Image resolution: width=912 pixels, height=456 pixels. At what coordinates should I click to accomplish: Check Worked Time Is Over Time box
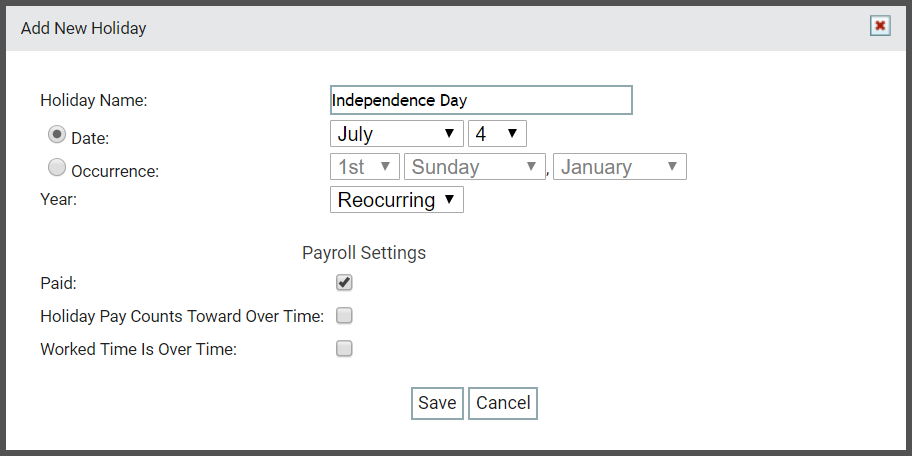pyautogui.click(x=344, y=349)
